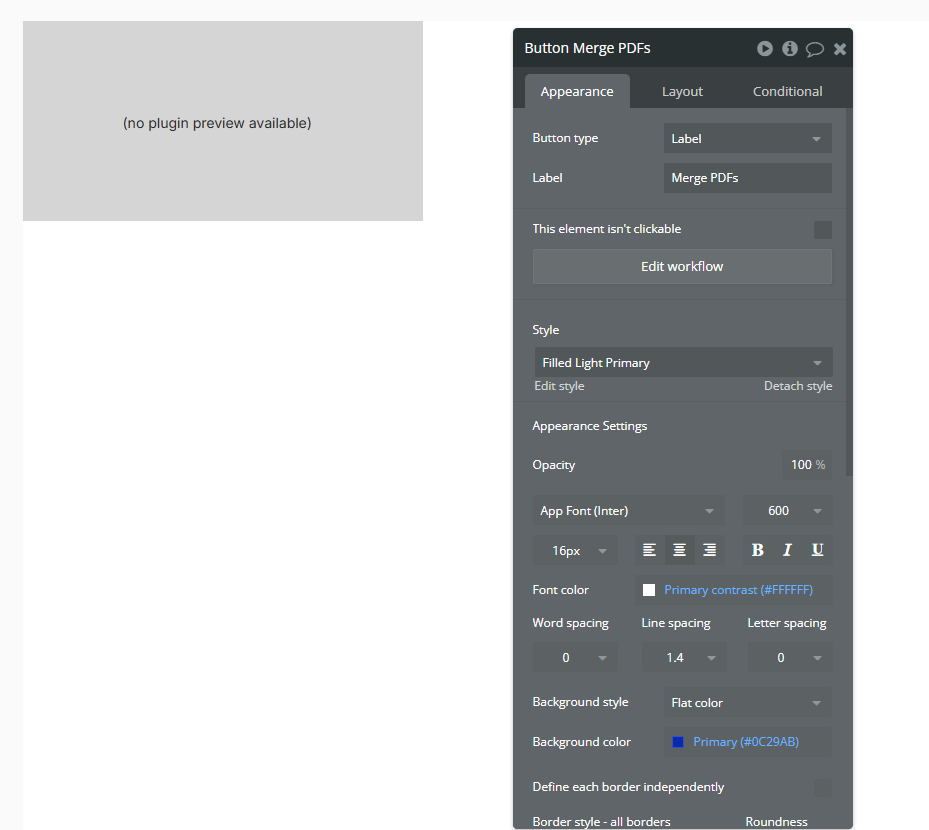Open element comments via speech bubble icon

tap(814, 48)
